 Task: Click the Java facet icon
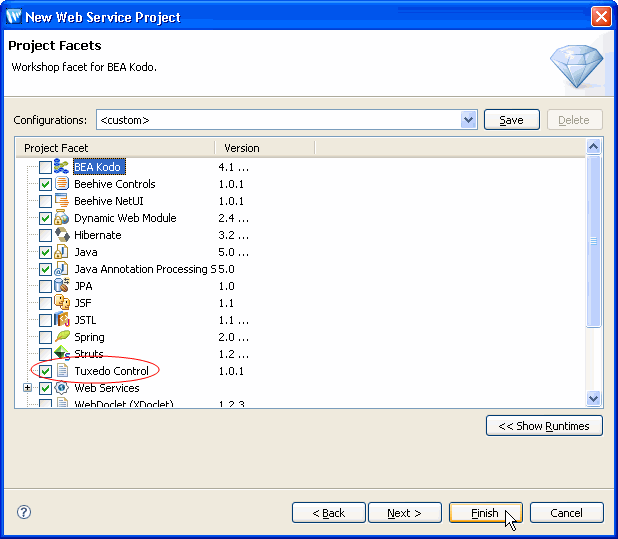[x=62, y=252]
